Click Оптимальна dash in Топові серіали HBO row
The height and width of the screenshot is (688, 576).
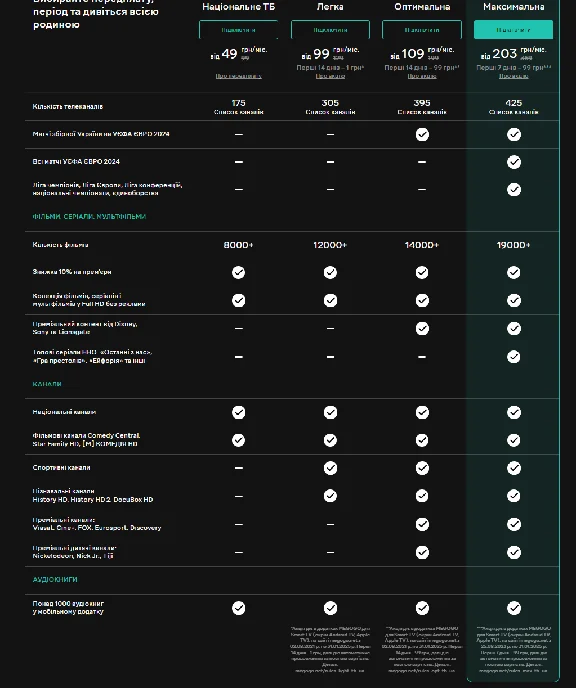422,357
